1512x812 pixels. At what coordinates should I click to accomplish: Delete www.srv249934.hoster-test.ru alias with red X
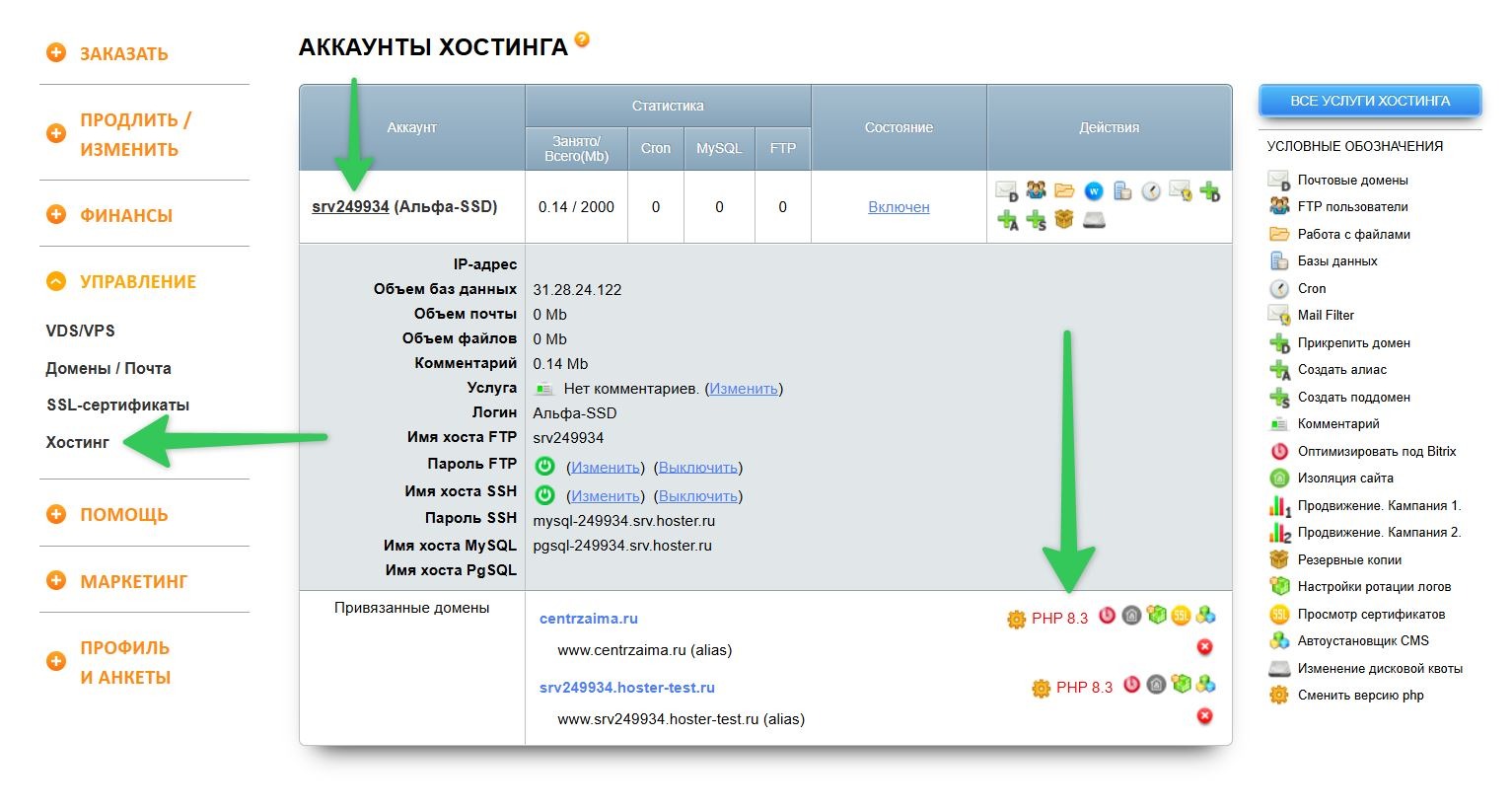(1204, 716)
